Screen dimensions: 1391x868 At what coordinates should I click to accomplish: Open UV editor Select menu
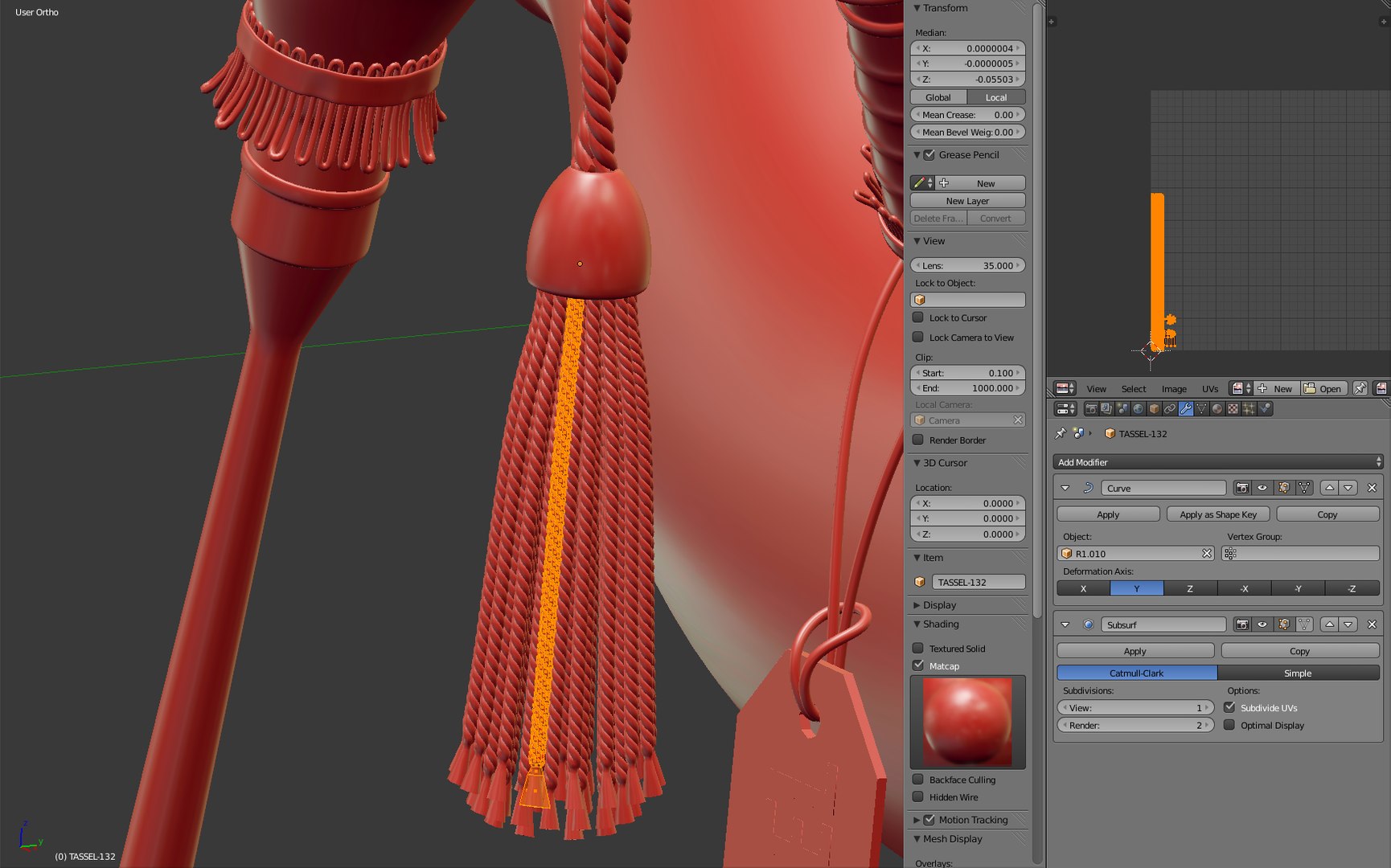[1134, 389]
